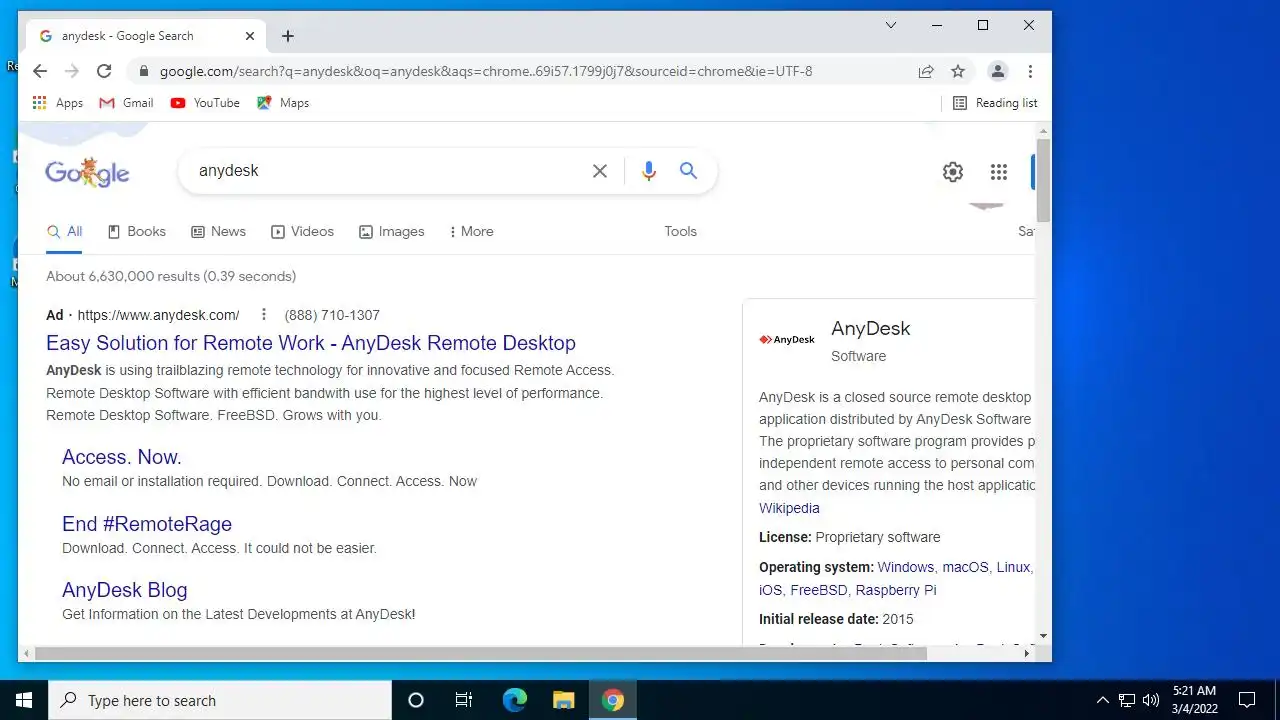
Task: Follow the macOS link
Action: [965, 567]
